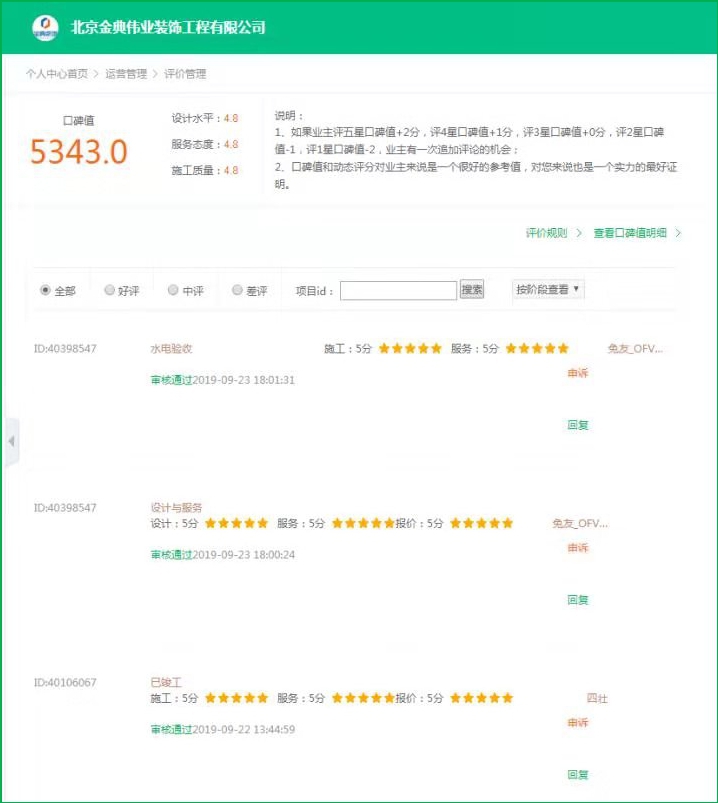Viewport: 718px width, 803px height.
Task: Select the 全部 radio button
Action: 45,290
